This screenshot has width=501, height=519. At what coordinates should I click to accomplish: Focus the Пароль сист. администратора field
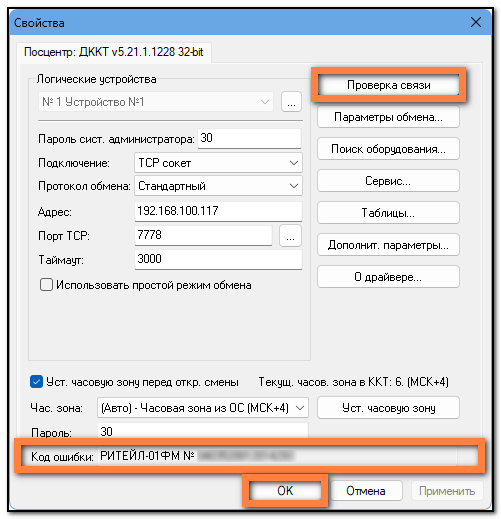249,138
